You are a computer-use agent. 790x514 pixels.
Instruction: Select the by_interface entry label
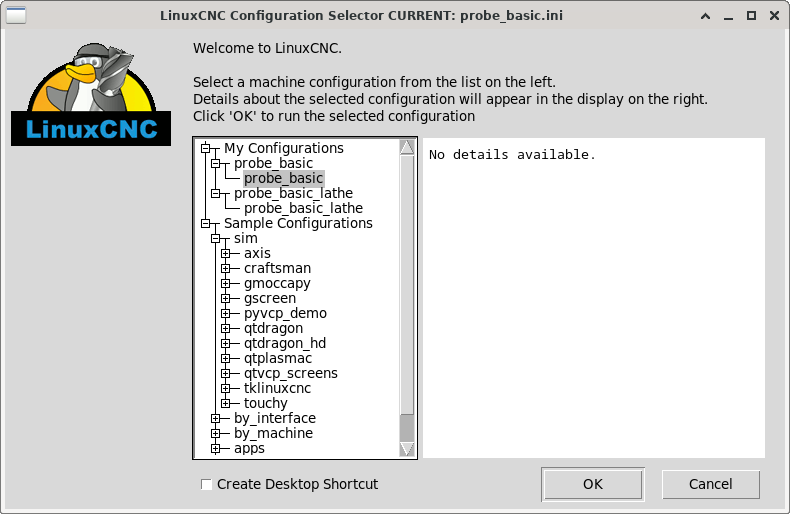[275, 418]
